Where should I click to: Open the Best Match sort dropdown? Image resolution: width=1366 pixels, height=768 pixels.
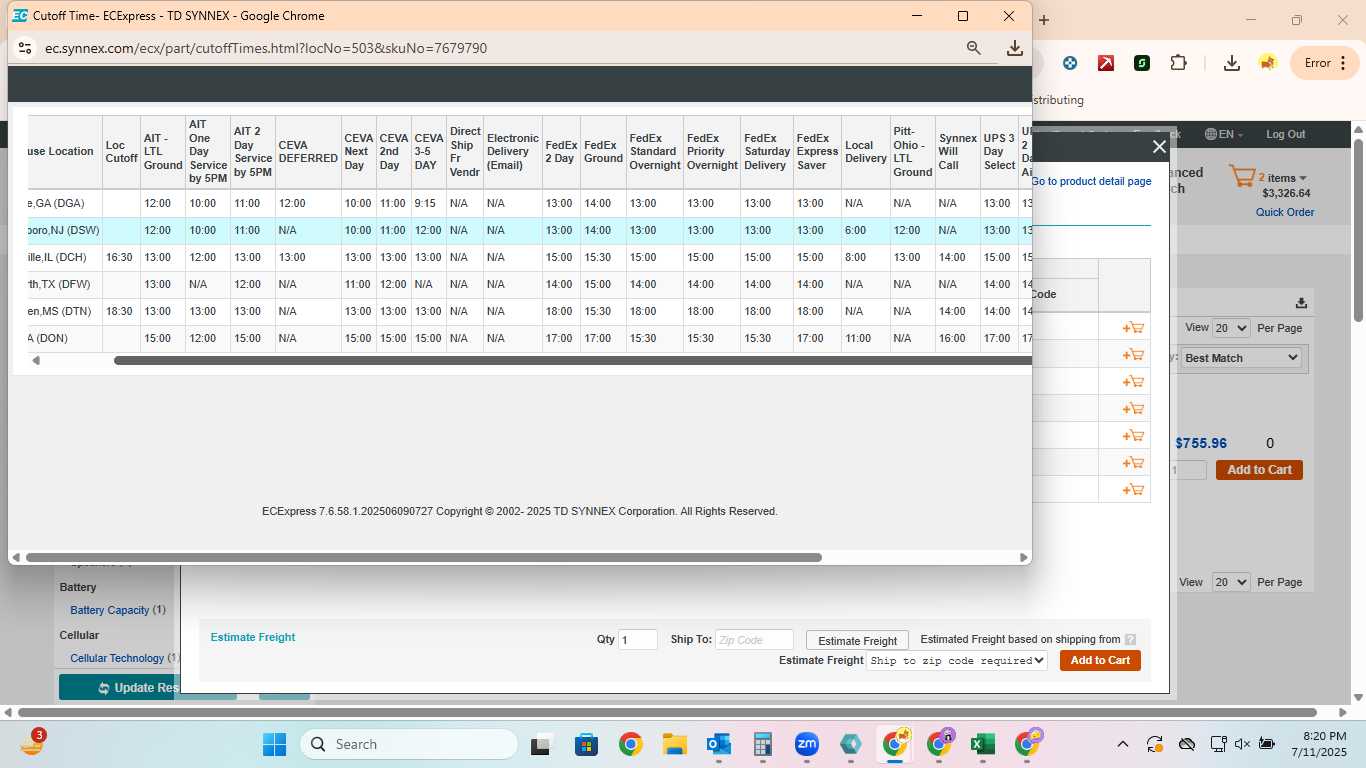[x=1240, y=358]
